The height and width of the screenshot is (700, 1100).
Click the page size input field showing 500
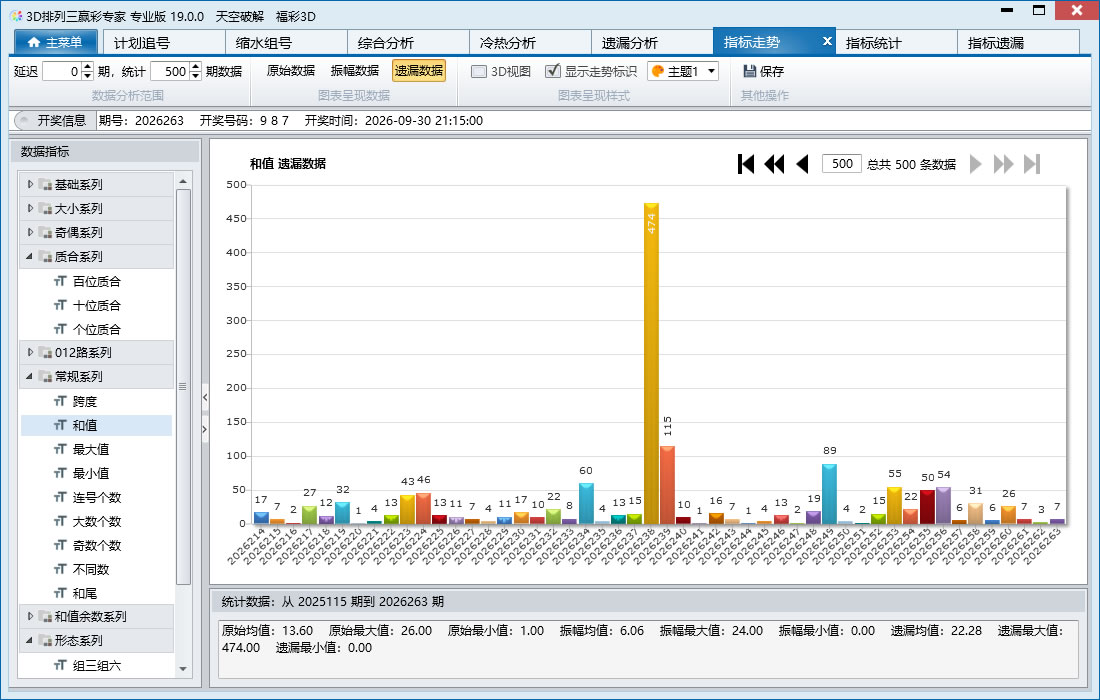[842, 164]
